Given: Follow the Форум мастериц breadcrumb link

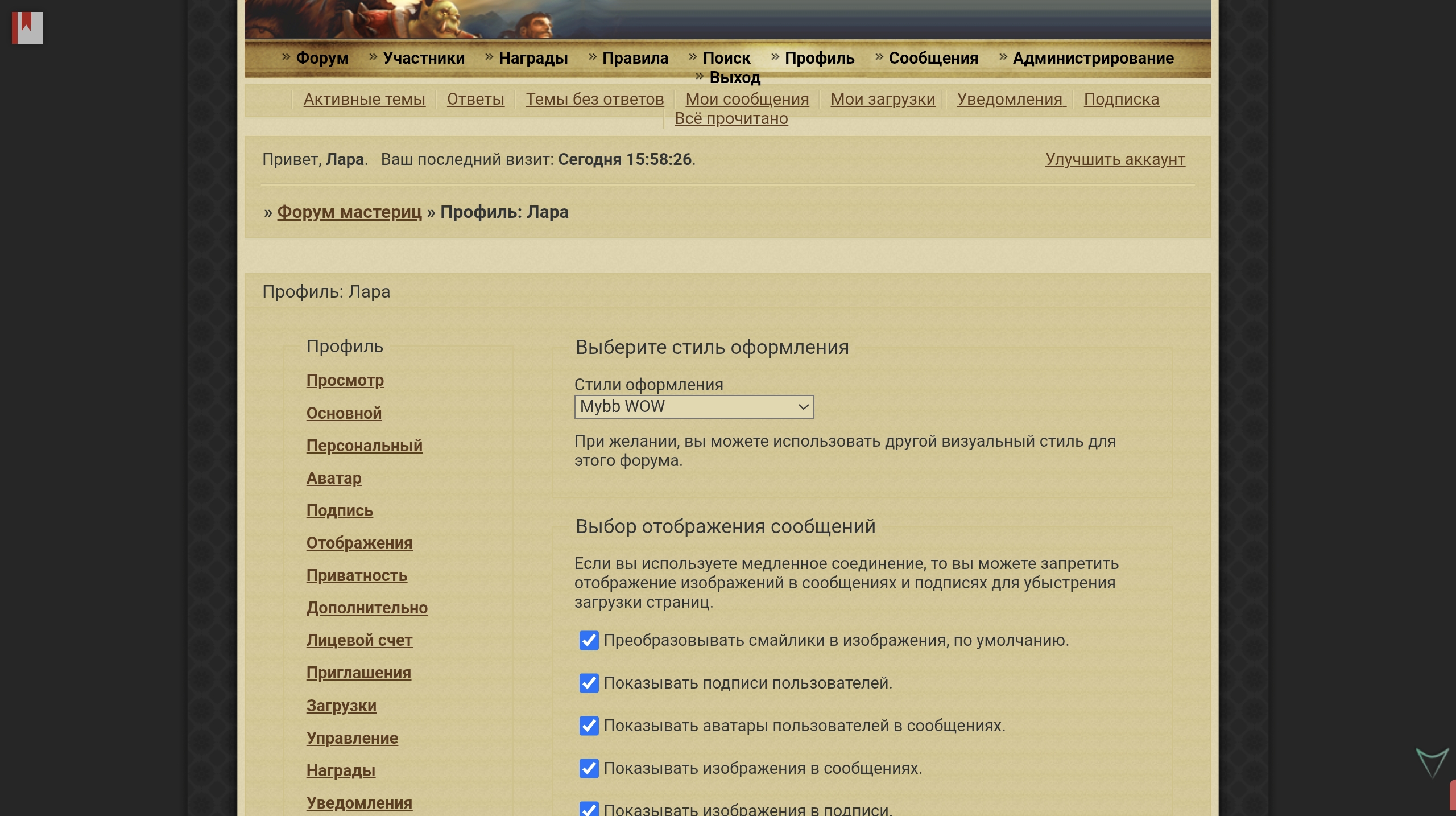Looking at the screenshot, I should click(349, 212).
